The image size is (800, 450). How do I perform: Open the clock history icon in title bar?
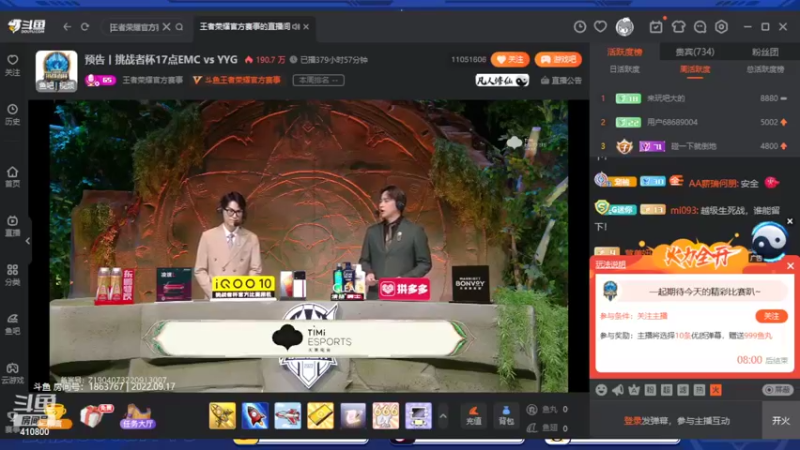click(x=580, y=27)
